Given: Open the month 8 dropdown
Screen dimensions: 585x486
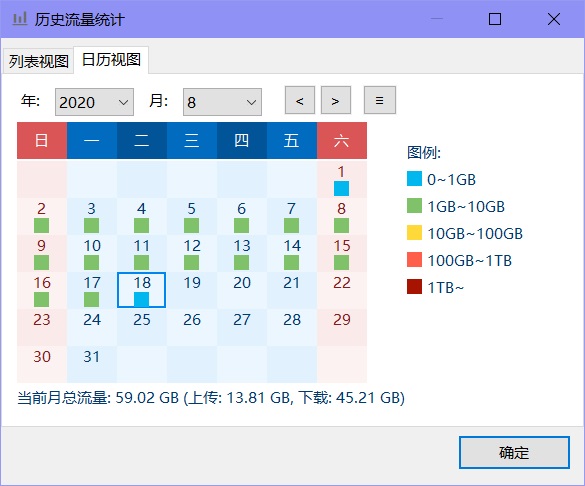Looking at the screenshot, I should [x=222, y=102].
